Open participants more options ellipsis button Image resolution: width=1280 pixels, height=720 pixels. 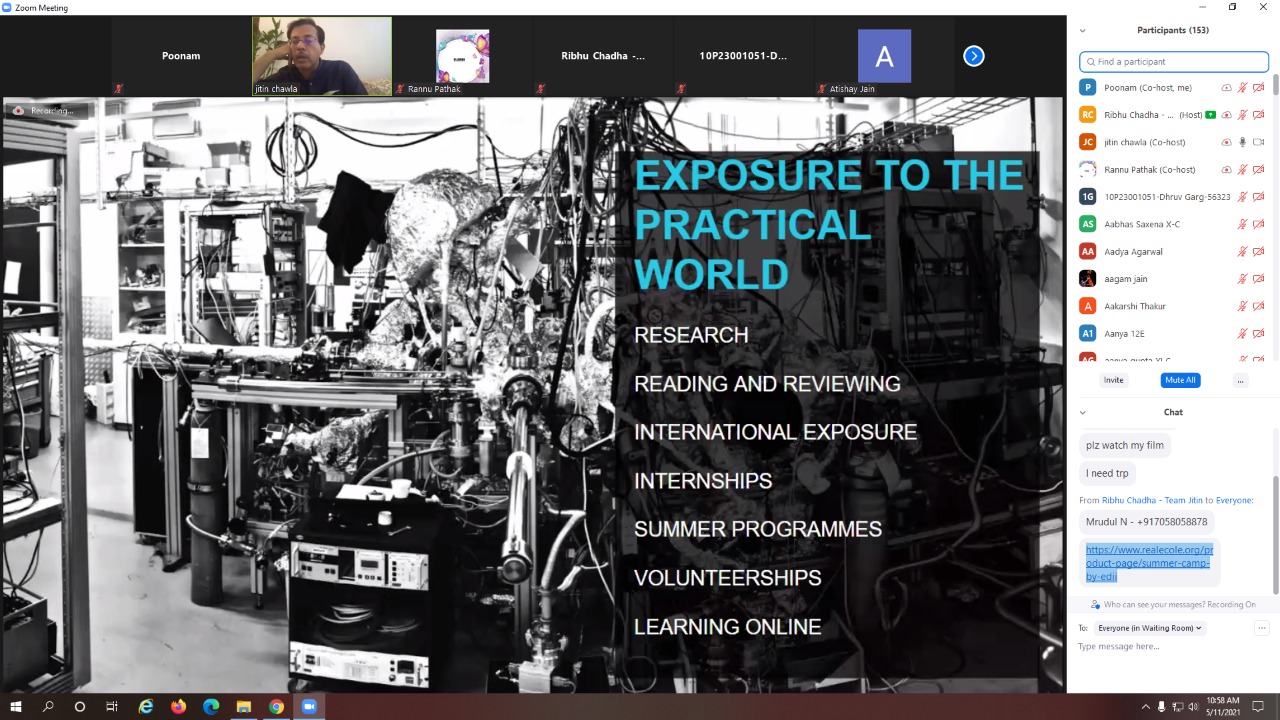[1240, 380]
